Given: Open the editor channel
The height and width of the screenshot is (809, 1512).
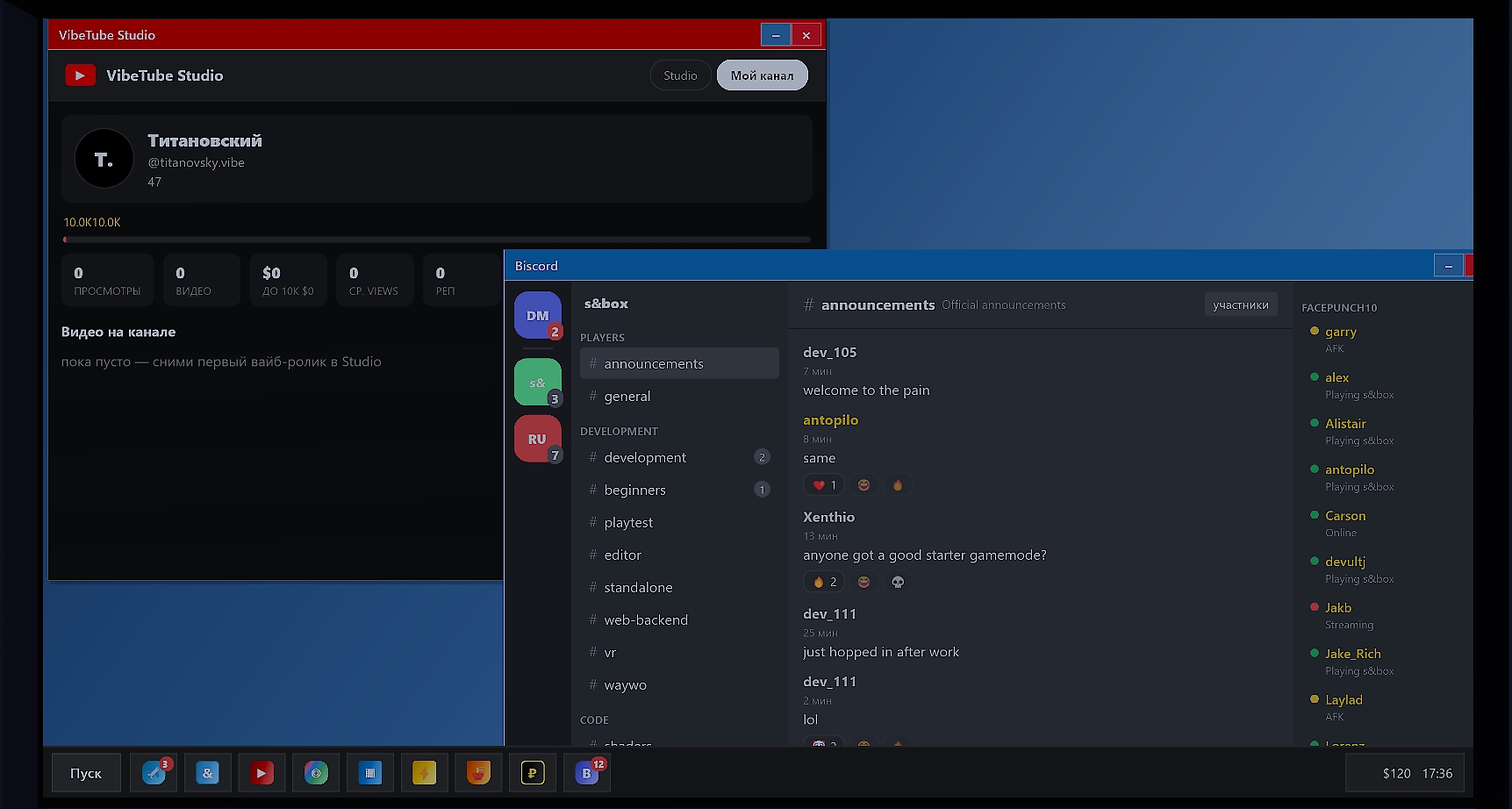Looking at the screenshot, I should (679, 555).
